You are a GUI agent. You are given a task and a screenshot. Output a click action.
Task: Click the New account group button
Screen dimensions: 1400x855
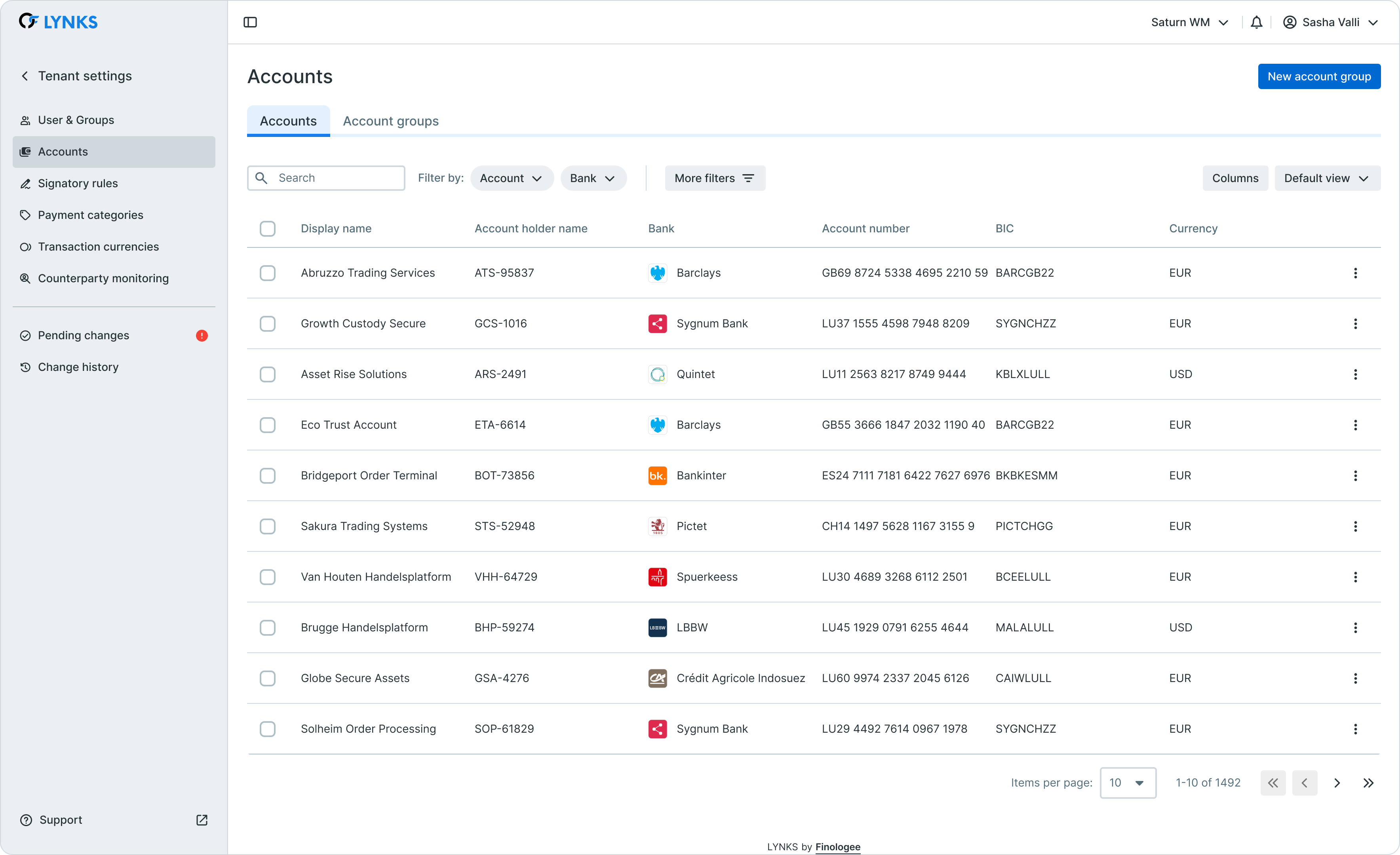coord(1319,77)
